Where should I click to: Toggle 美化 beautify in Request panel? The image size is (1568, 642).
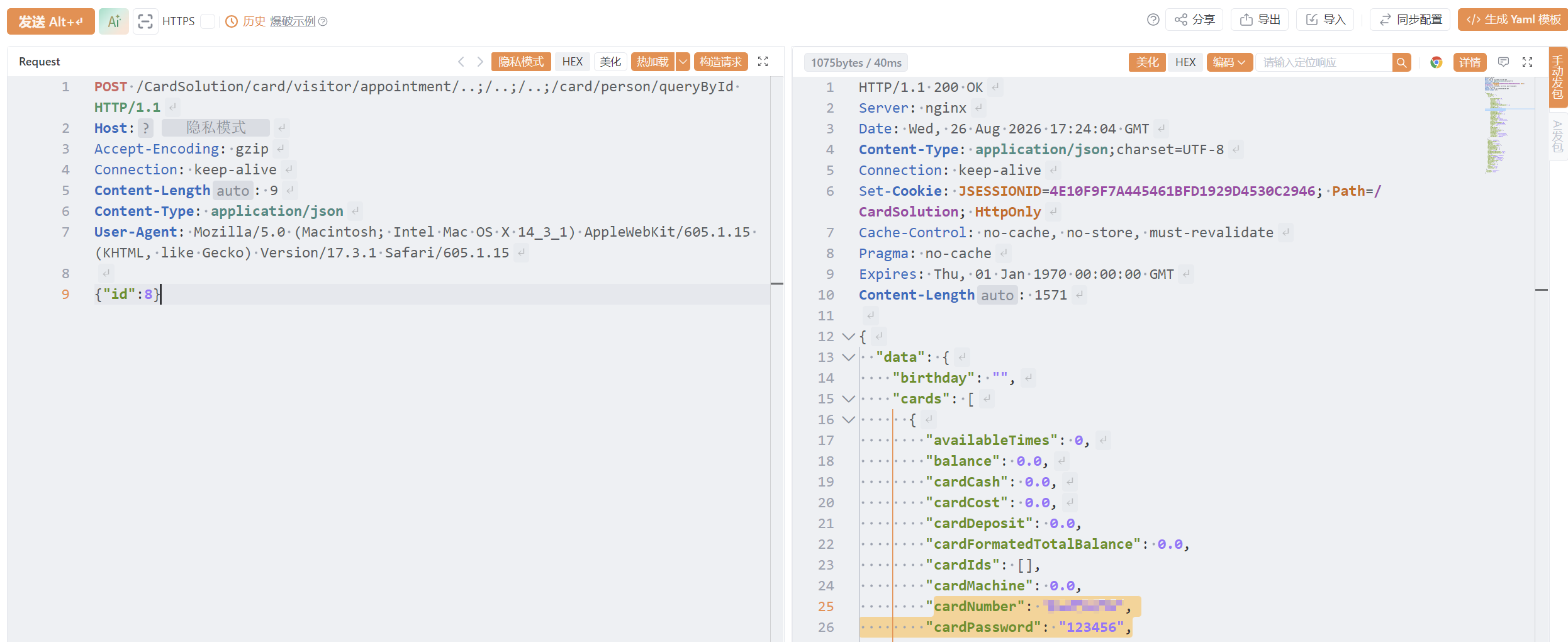coord(610,62)
